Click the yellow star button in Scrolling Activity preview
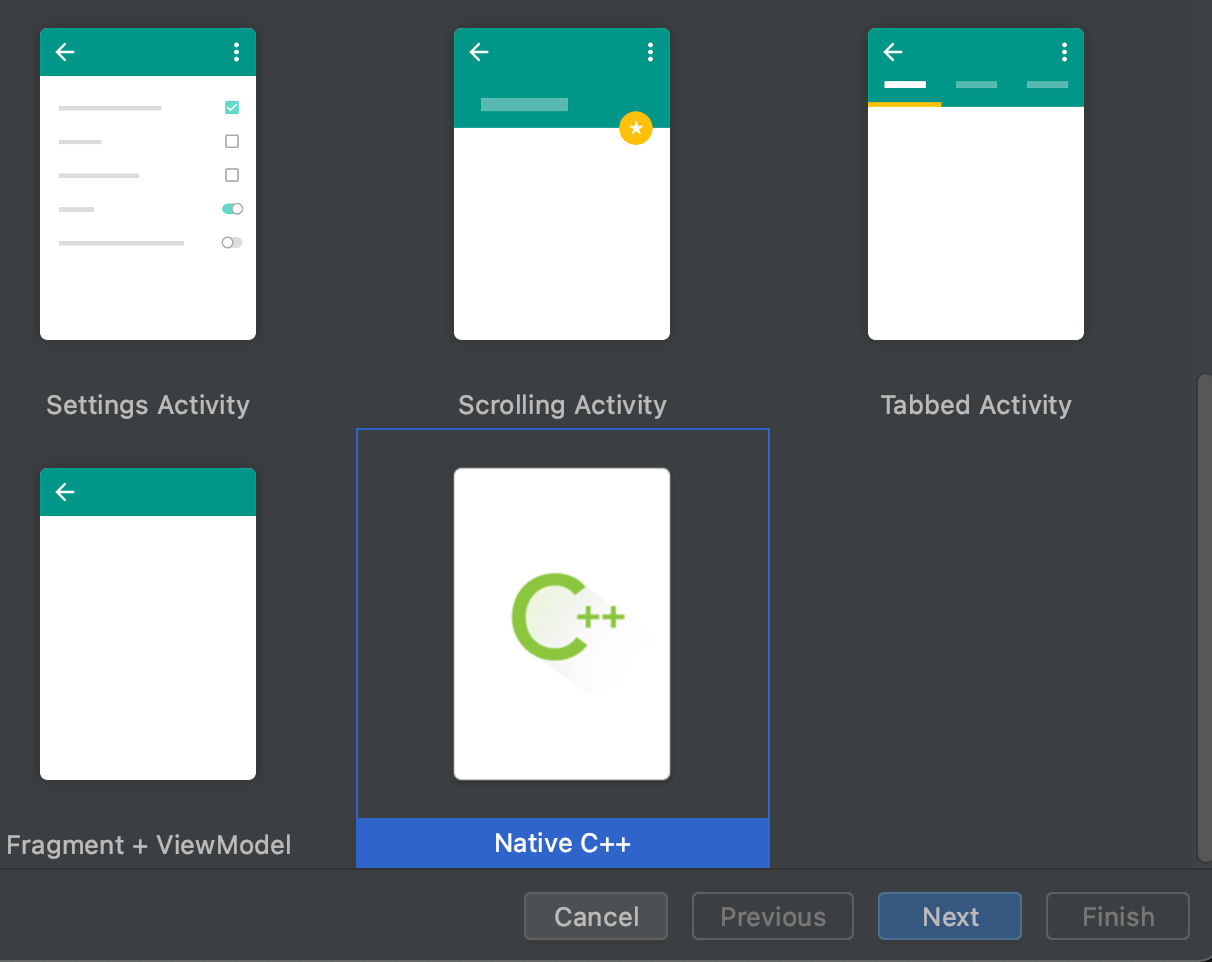 click(636, 128)
